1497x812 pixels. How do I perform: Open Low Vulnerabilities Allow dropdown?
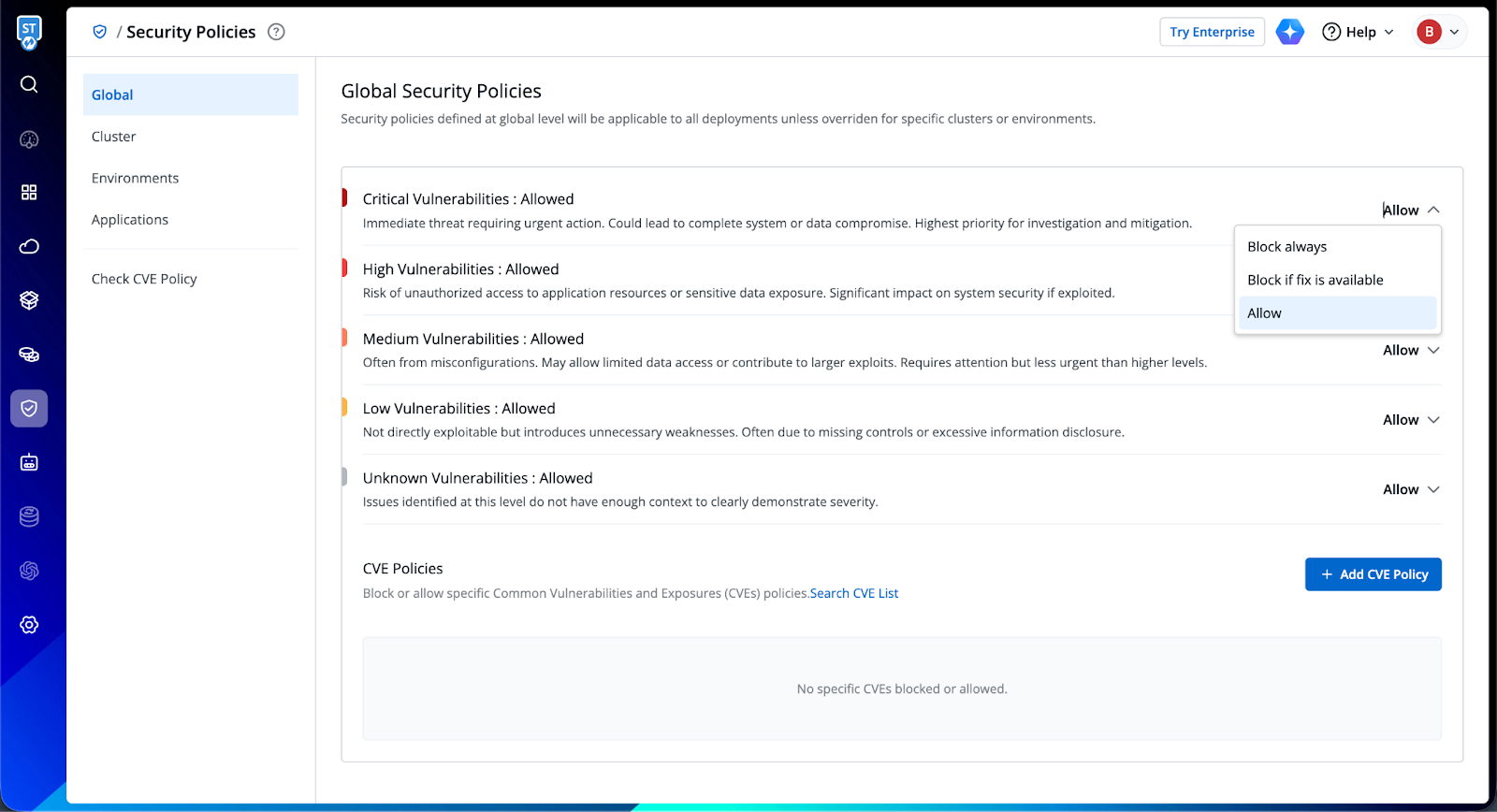(x=1411, y=420)
